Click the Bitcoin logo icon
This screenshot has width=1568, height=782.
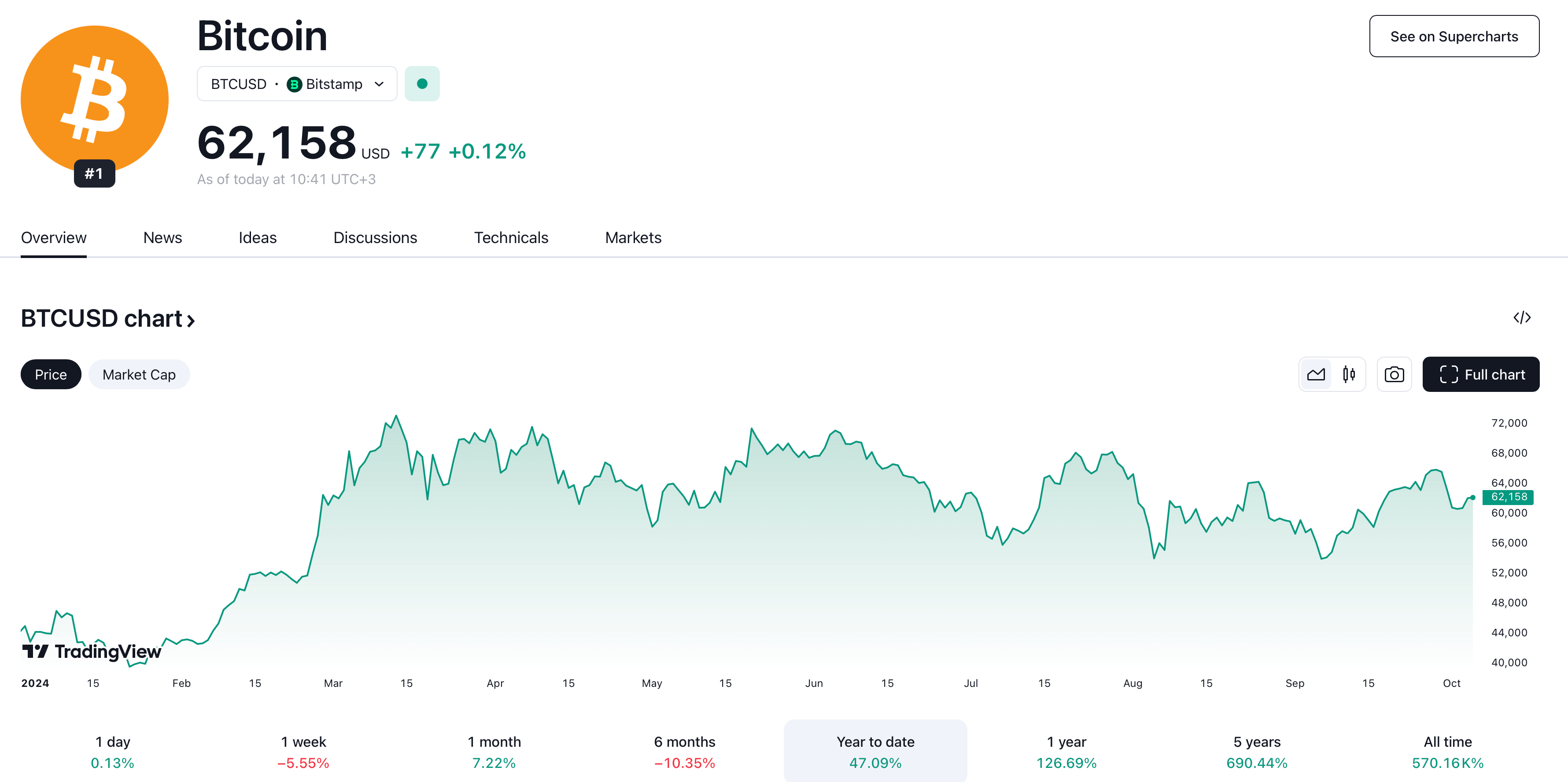(x=94, y=97)
